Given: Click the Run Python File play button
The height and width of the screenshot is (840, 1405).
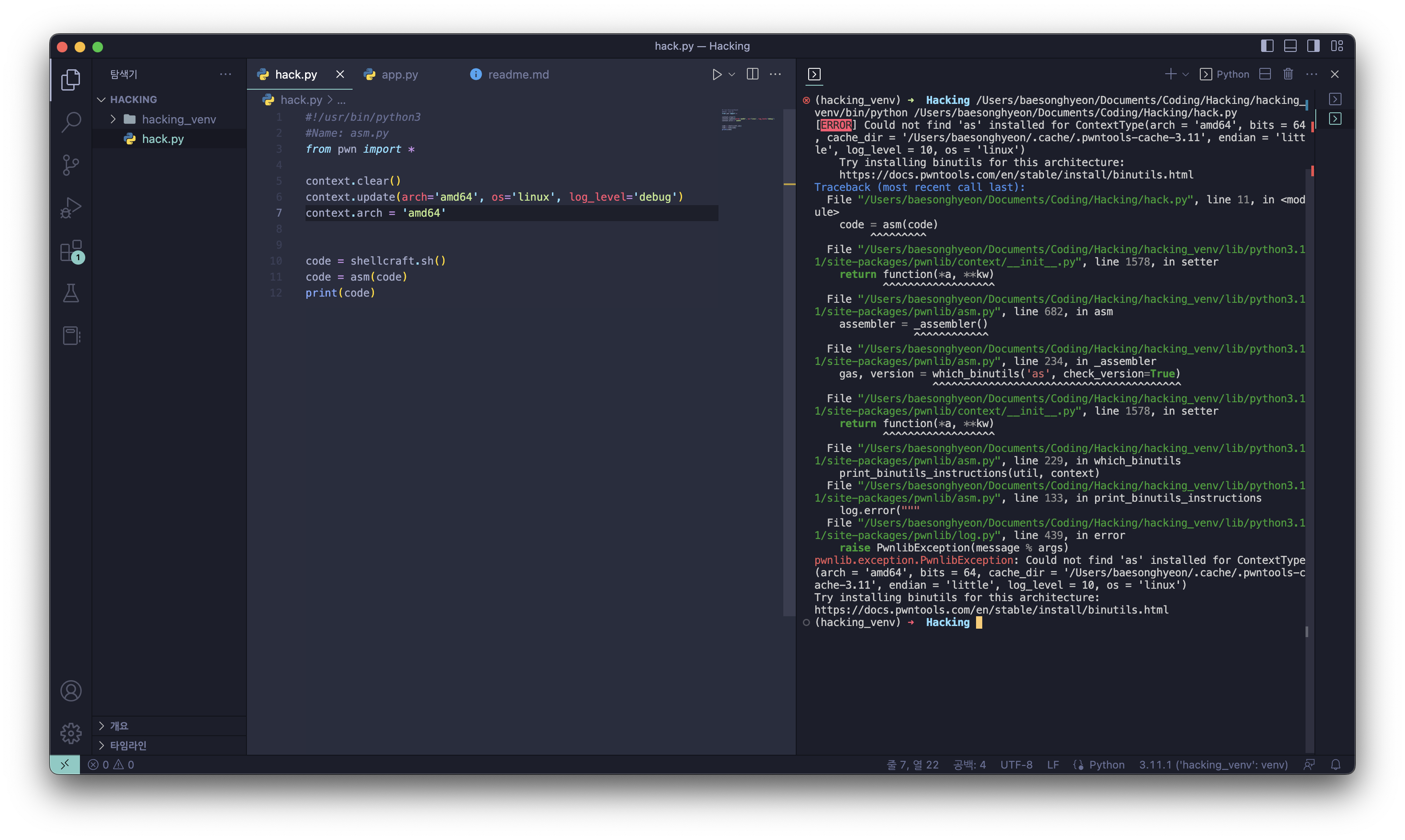Looking at the screenshot, I should pos(717,74).
